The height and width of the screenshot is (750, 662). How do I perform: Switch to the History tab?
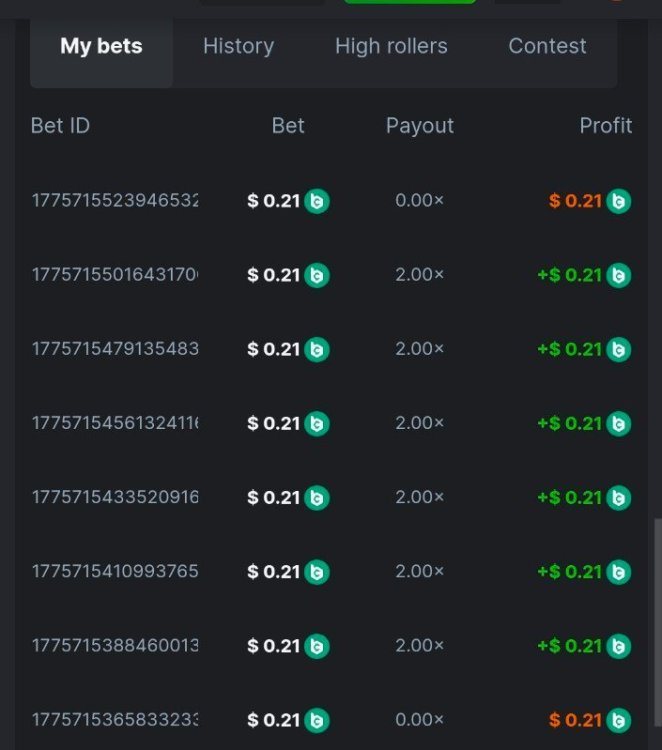[238, 46]
